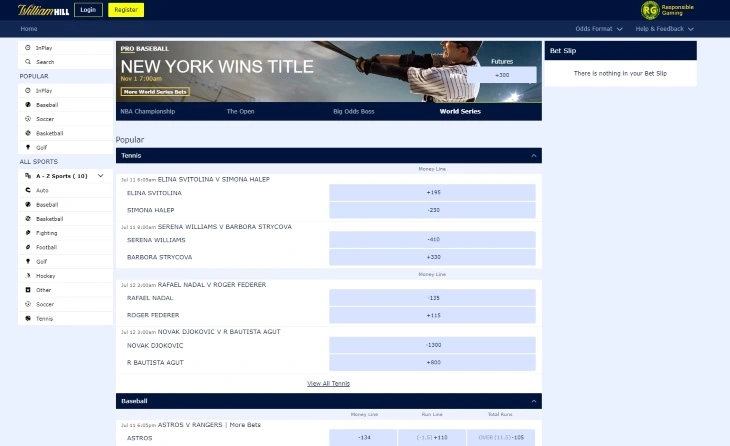Bet on R Bautista Agut at +800
Screen dimensions: 730x446
(433, 362)
